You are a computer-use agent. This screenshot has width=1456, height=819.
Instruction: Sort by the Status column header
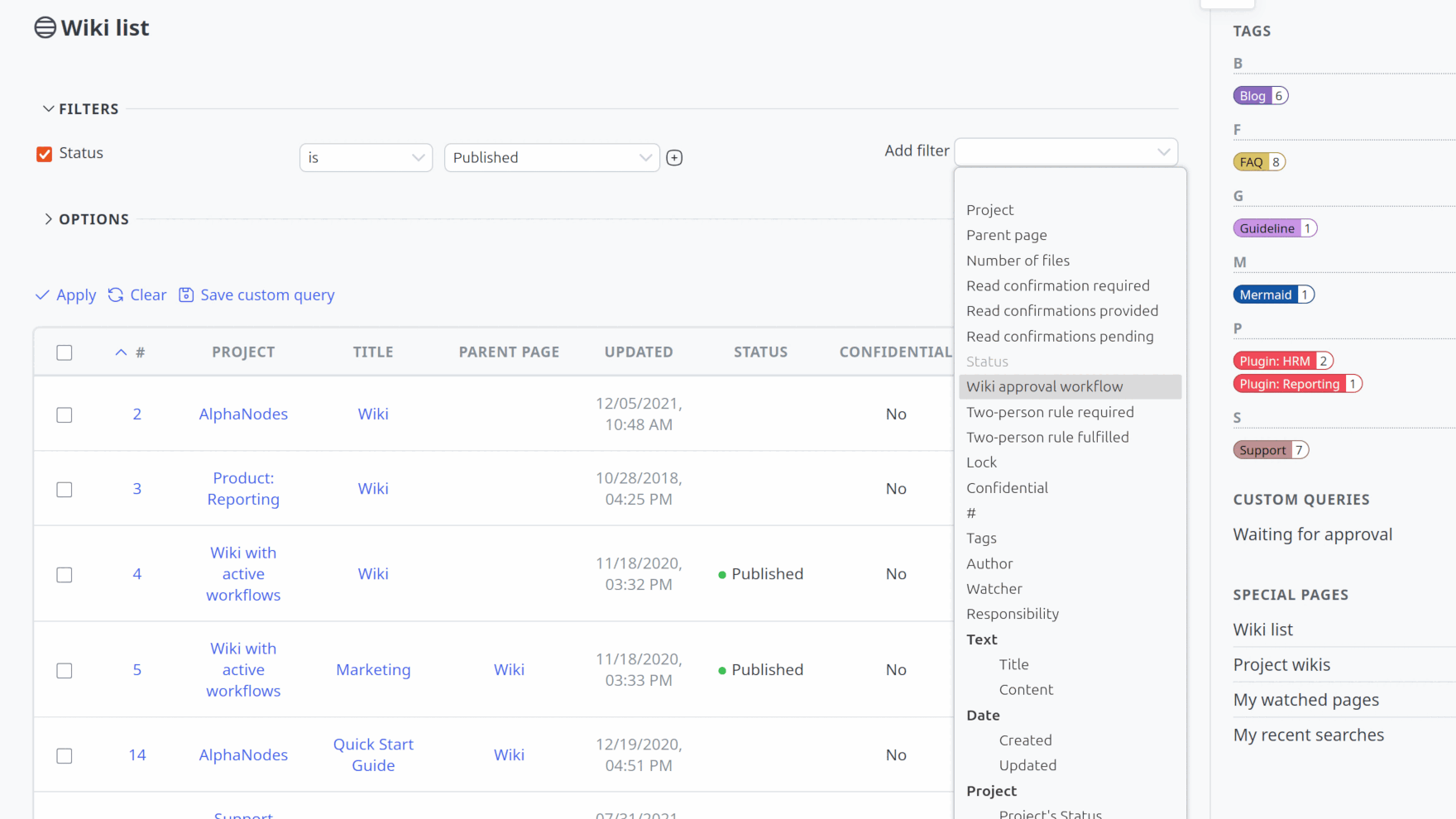[760, 352]
